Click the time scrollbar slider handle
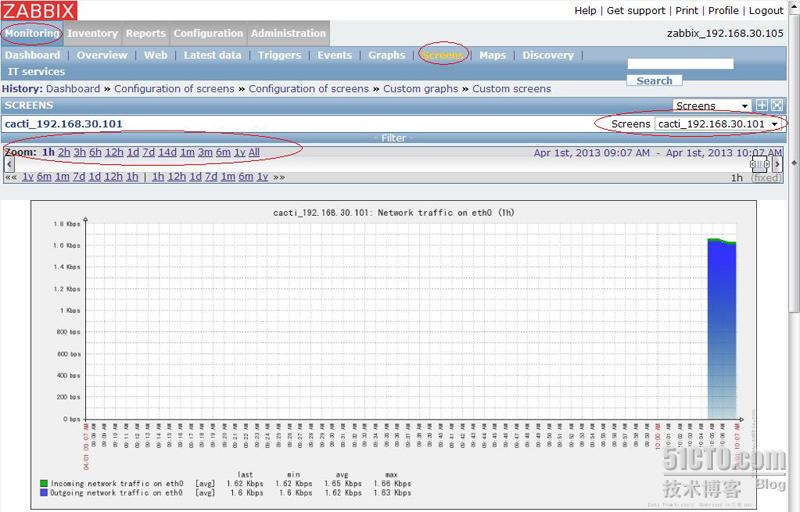The image size is (800, 512). [760, 164]
